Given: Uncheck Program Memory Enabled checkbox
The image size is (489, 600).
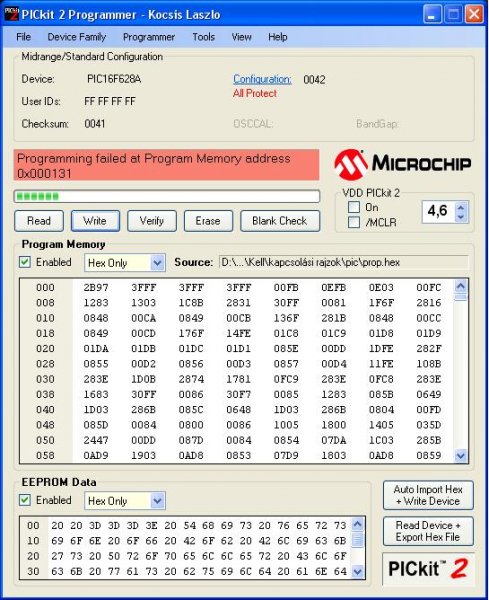Looking at the screenshot, I should pos(25,262).
